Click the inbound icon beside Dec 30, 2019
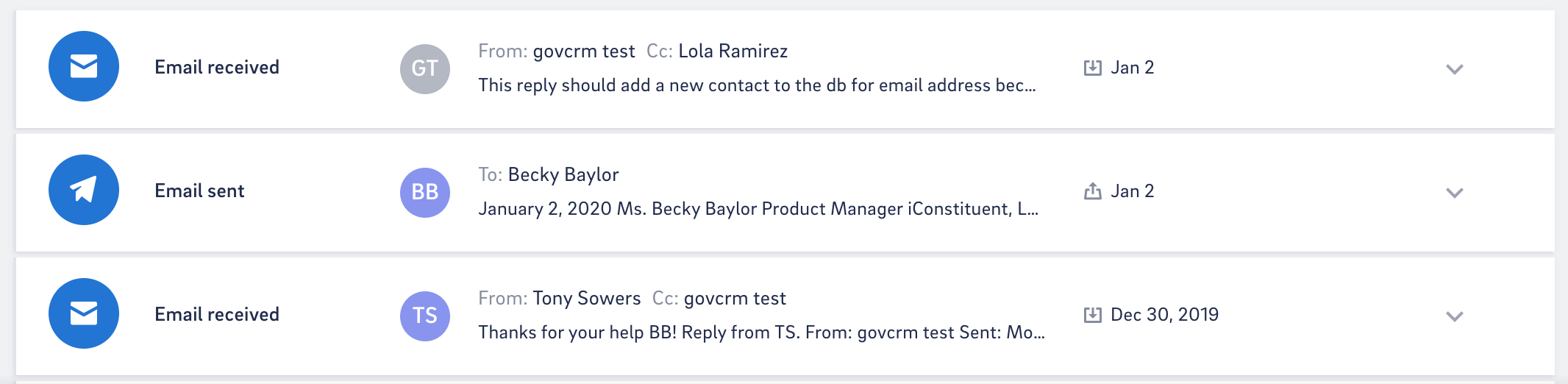The height and width of the screenshot is (384, 1568). [1093, 315]
